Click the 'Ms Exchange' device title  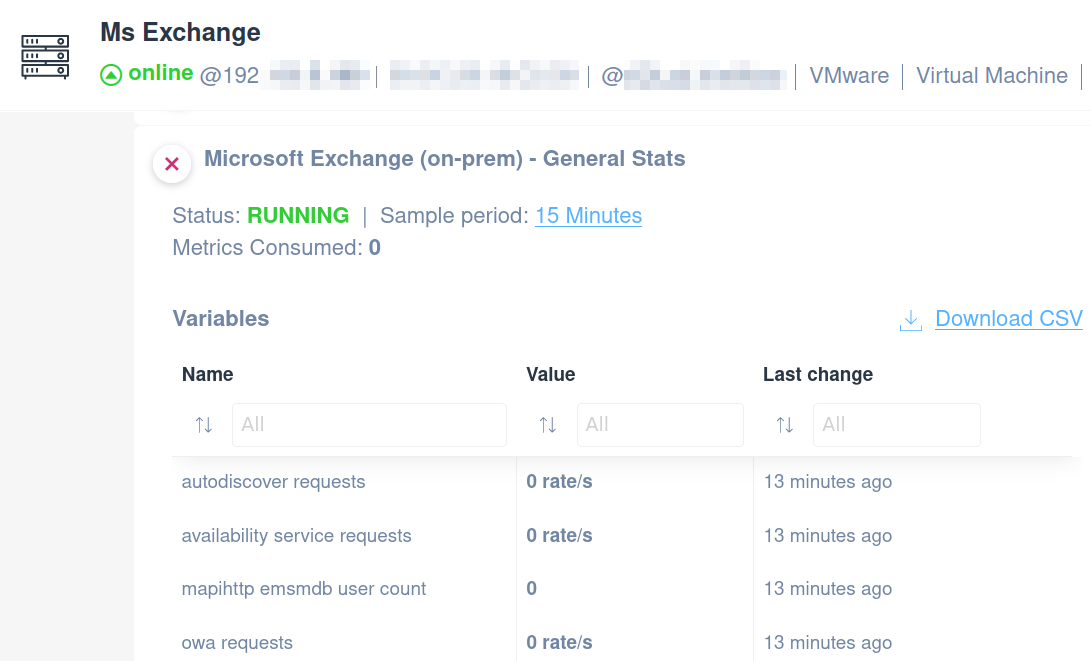click(180, 32)
